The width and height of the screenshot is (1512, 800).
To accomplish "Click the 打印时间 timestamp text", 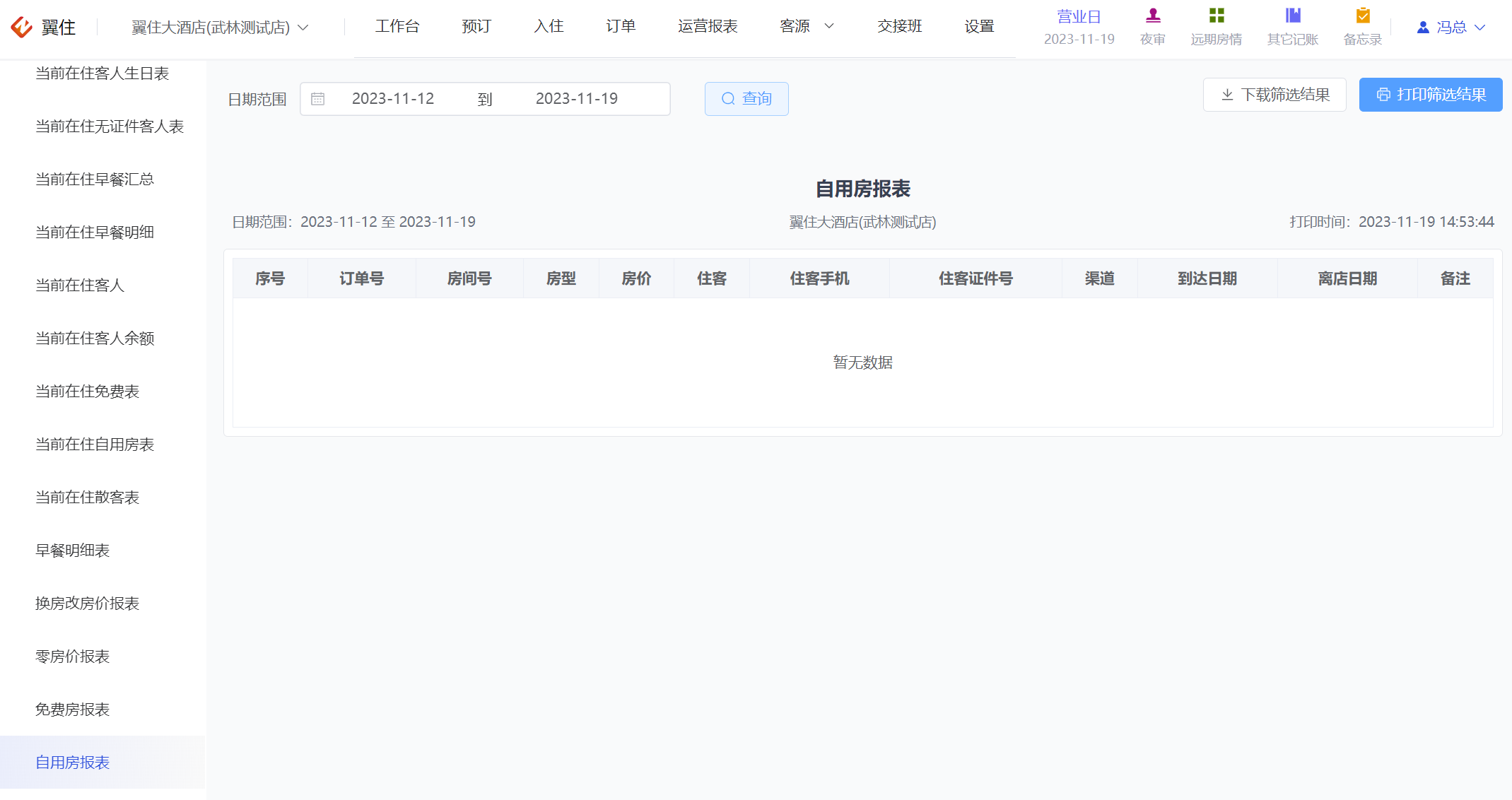I will 1391,222.
